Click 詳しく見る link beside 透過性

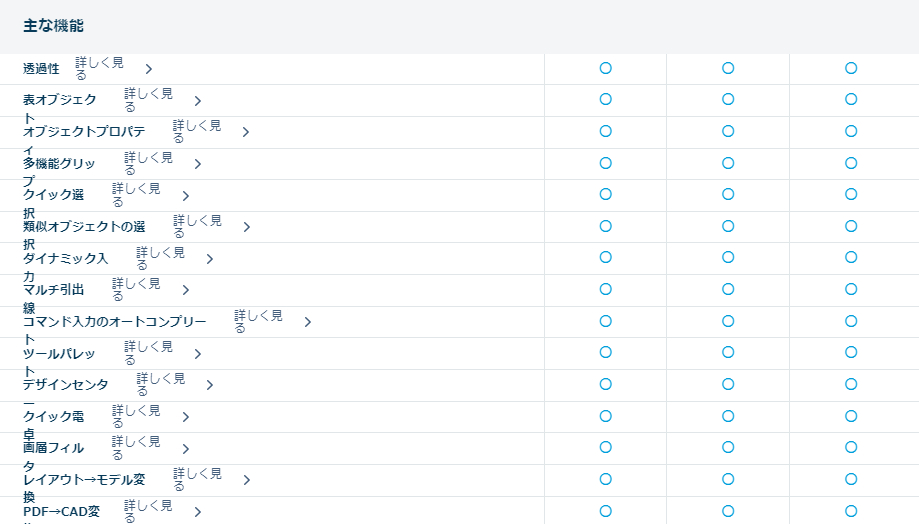pos(99,68)
